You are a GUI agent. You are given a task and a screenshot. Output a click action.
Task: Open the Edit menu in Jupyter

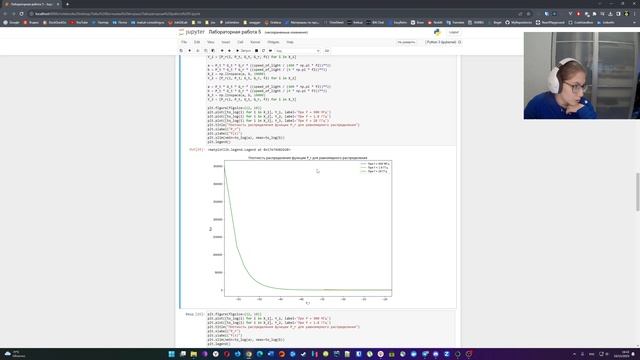[197, 42]
